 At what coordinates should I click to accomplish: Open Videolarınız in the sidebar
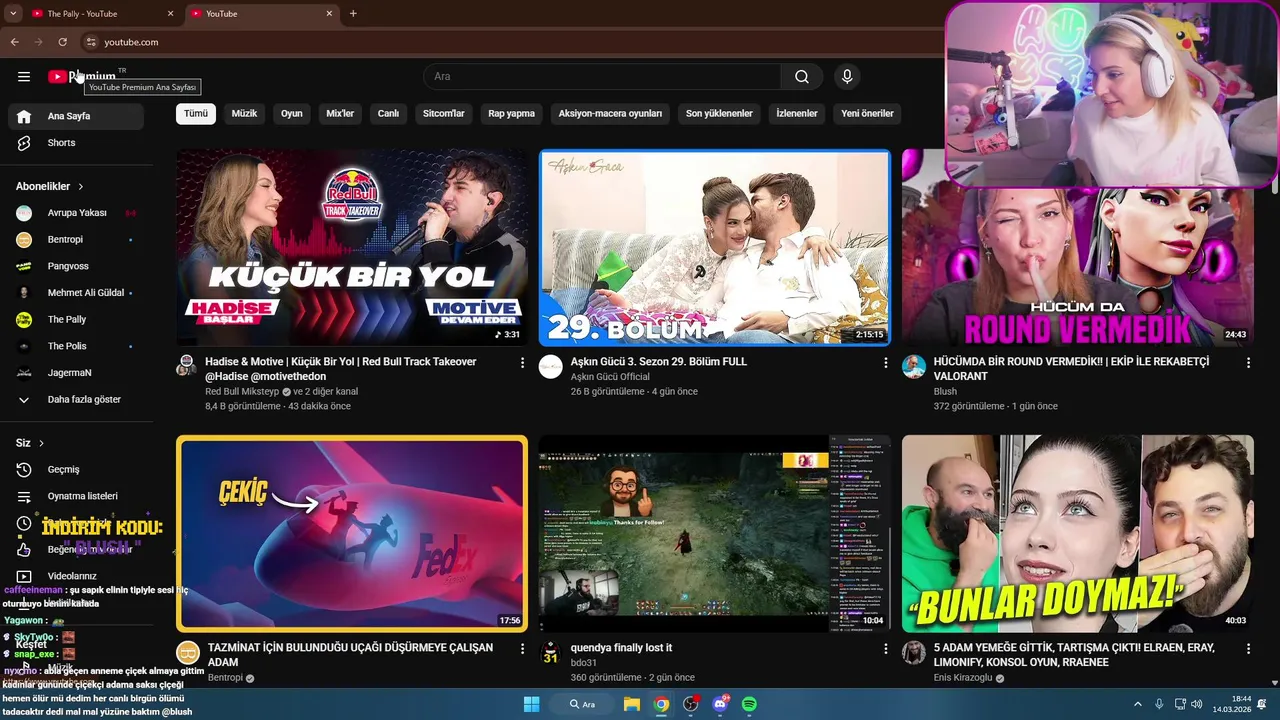coord(76,576)
